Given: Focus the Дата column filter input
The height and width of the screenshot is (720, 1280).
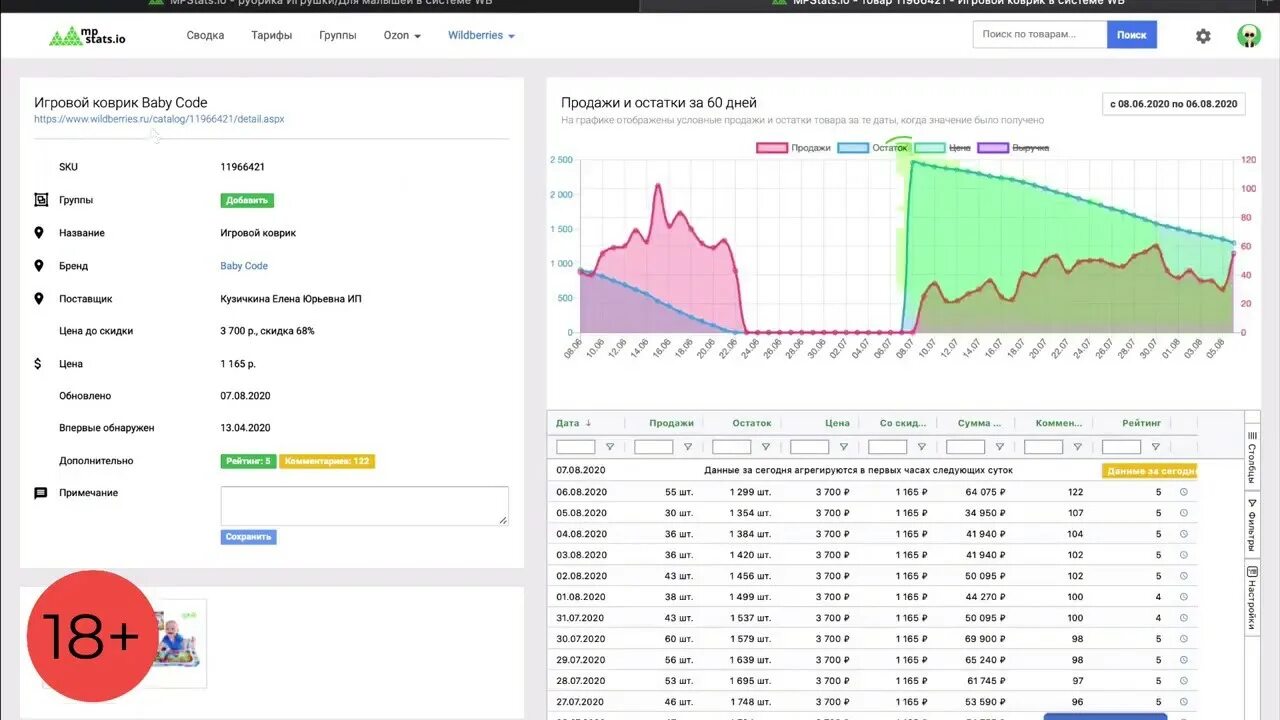Looking at the screenshot, I should [576, 447].
